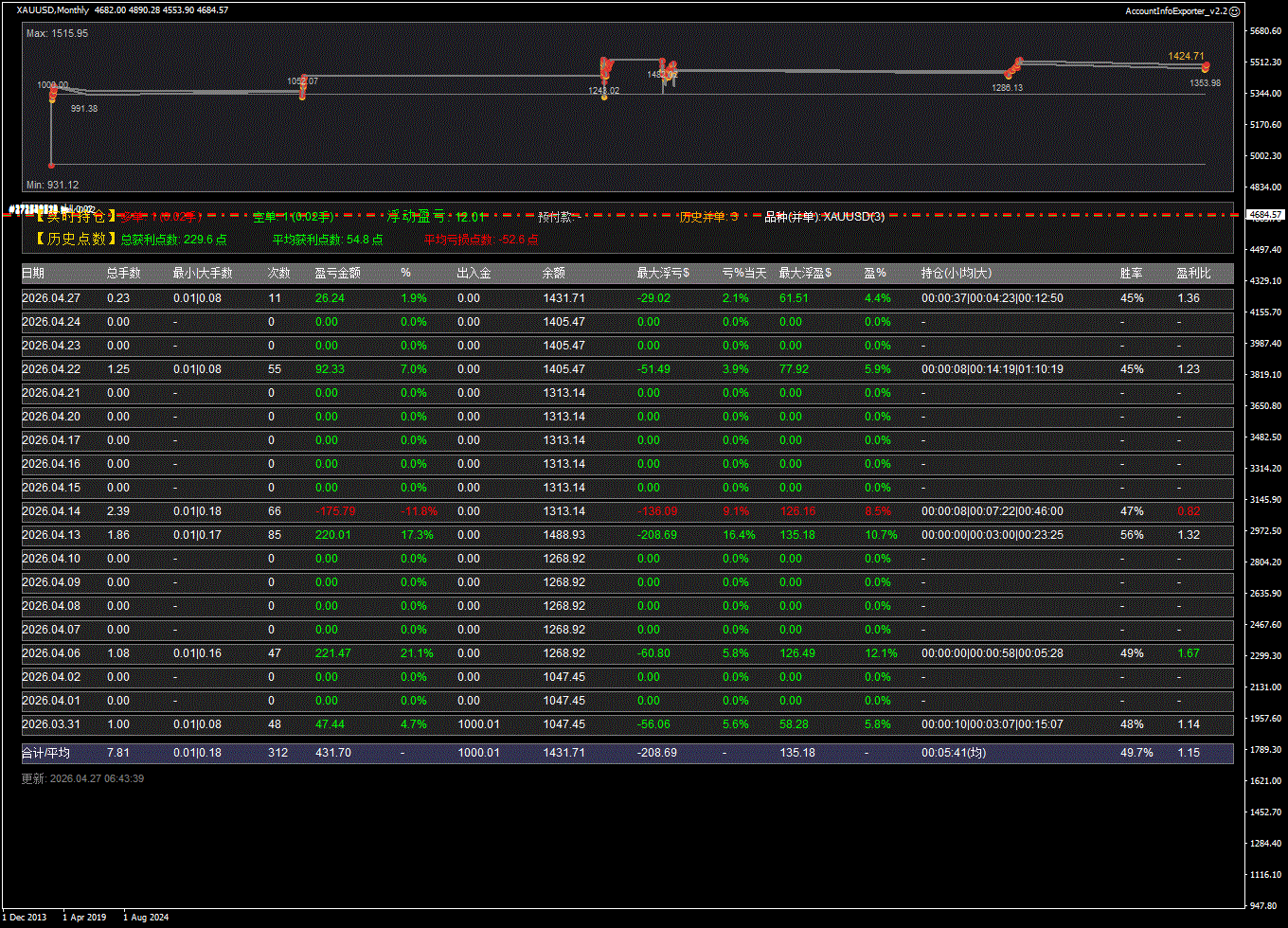The height and width of the screenshot is (928, 1288).
Task: Click the 盈亏金额 column header
Action: tap(337, 274)
